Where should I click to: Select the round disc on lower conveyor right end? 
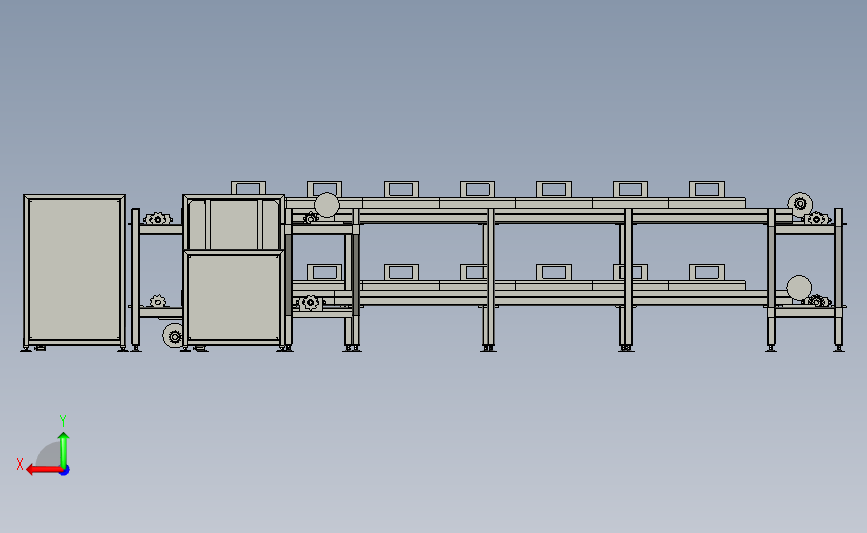point(799,288)
